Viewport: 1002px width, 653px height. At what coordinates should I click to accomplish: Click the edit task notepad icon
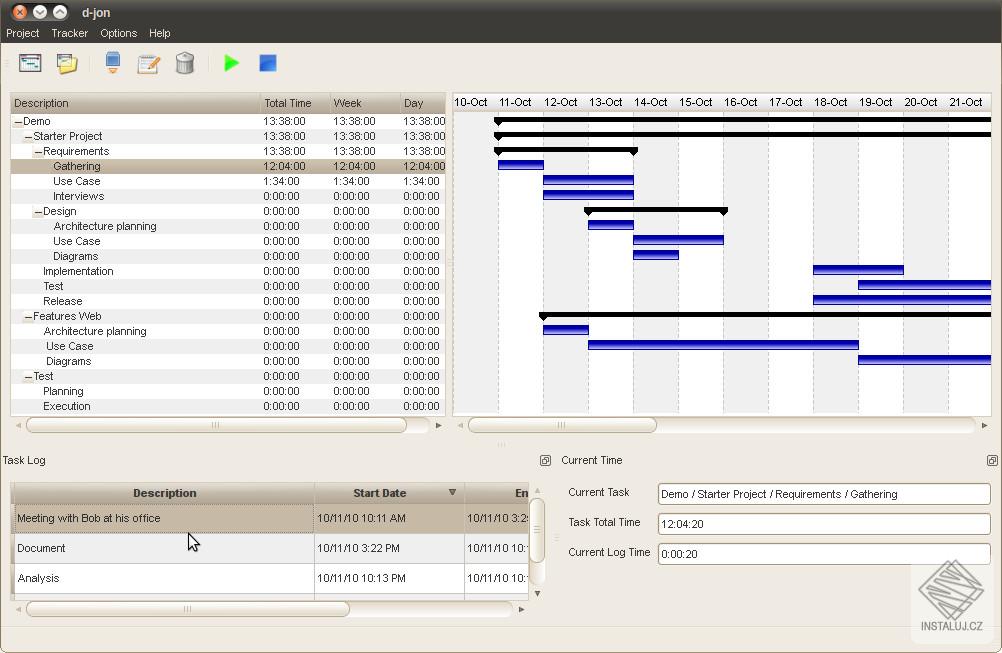pos(148,63)
